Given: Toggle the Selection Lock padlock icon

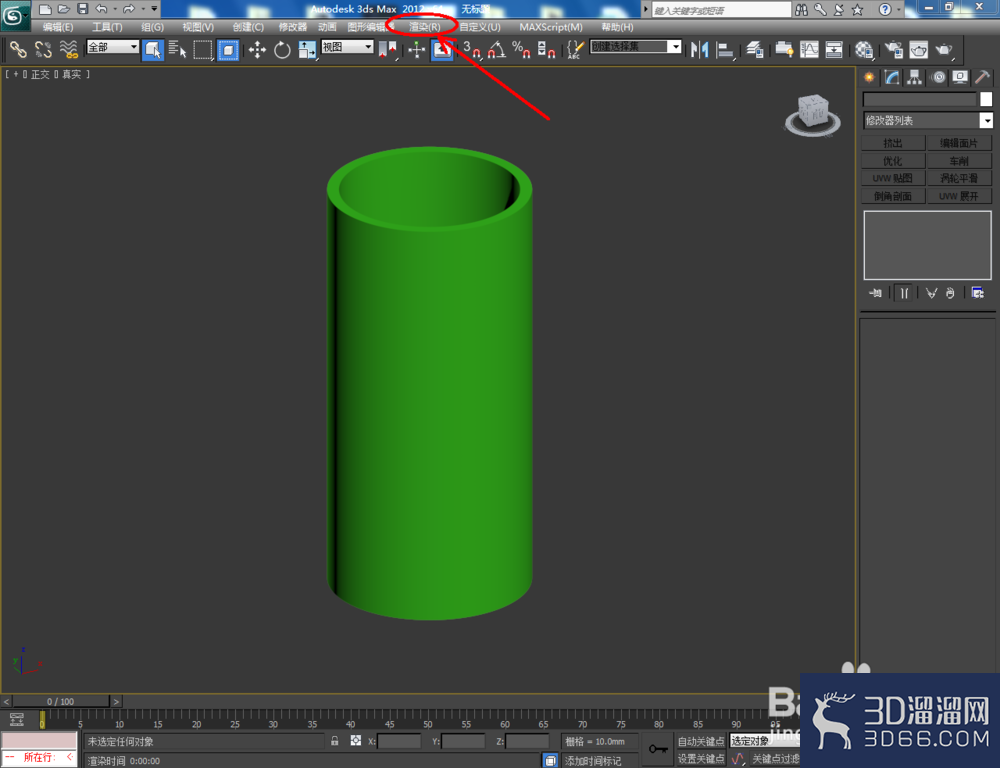Looking at the screenshot, I should [x=334, y=741].
